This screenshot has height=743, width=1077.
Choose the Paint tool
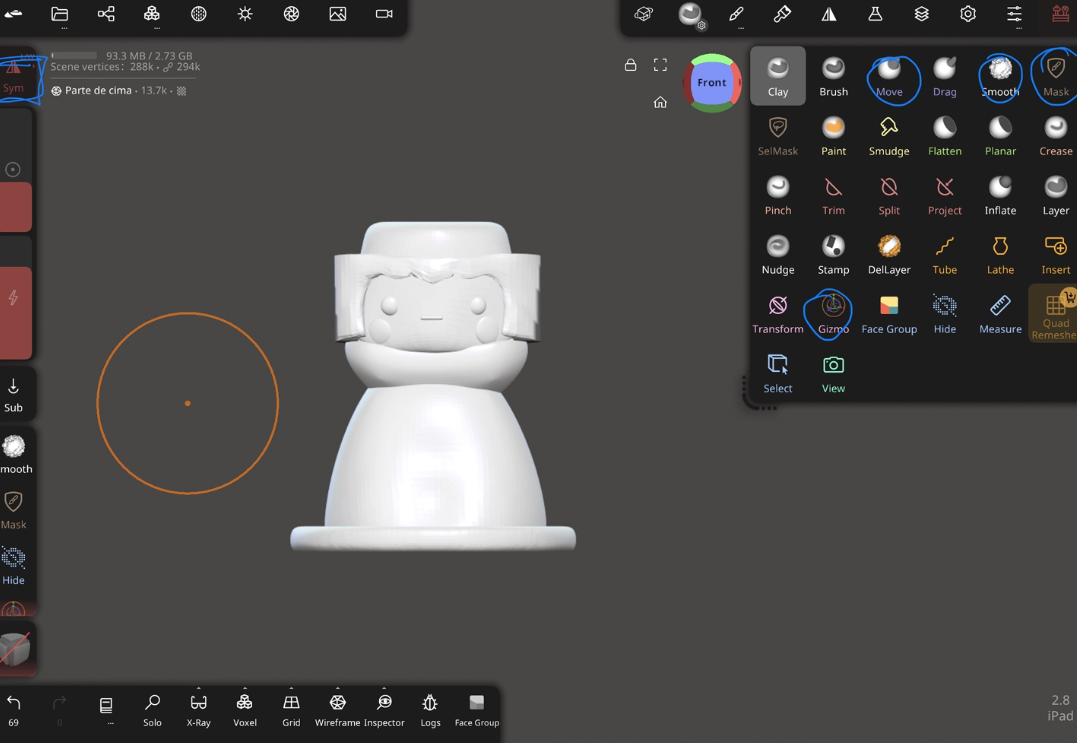(833, 136)
